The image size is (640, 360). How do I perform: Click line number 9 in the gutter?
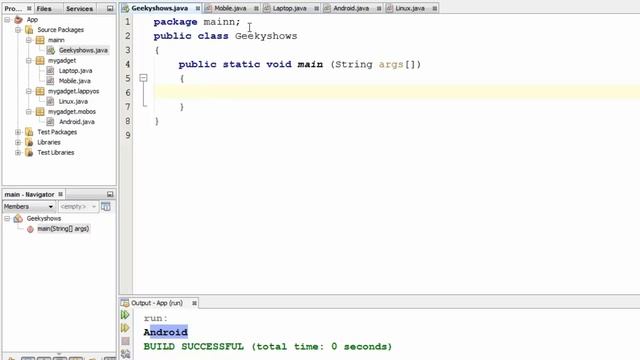coord(128,135)
